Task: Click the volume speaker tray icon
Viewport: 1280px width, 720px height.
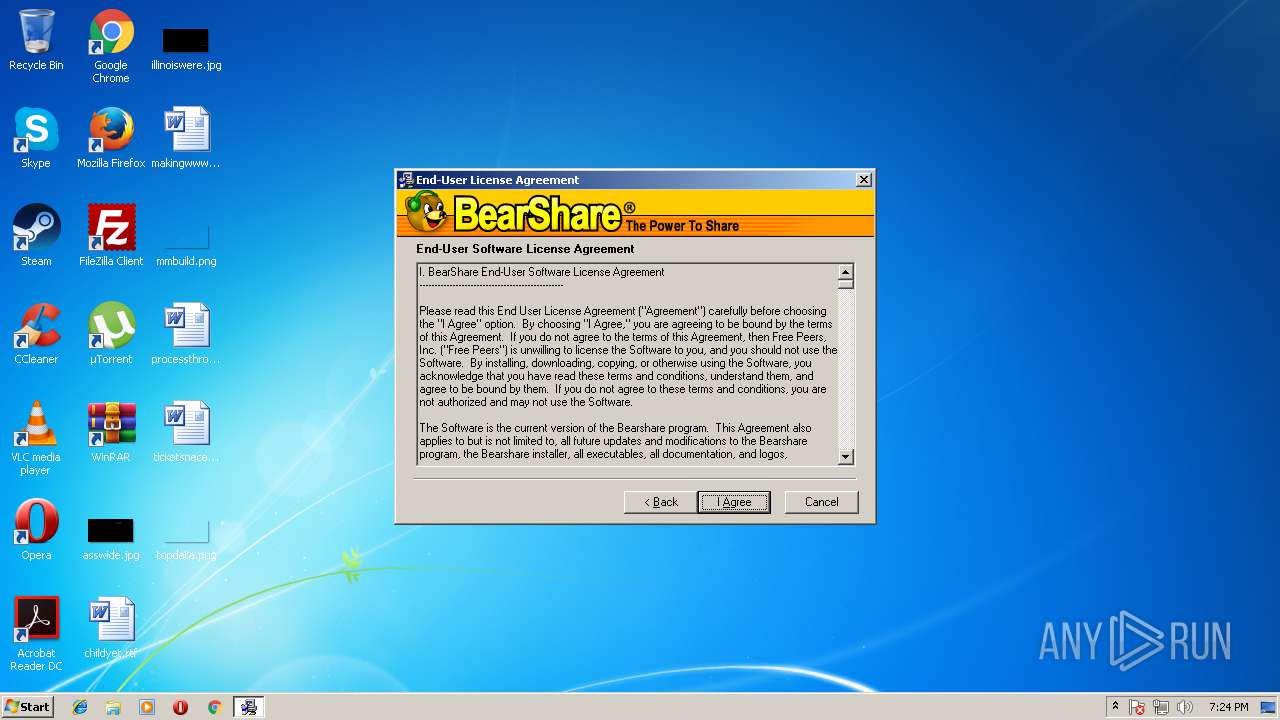Action: pos(1184,707)
